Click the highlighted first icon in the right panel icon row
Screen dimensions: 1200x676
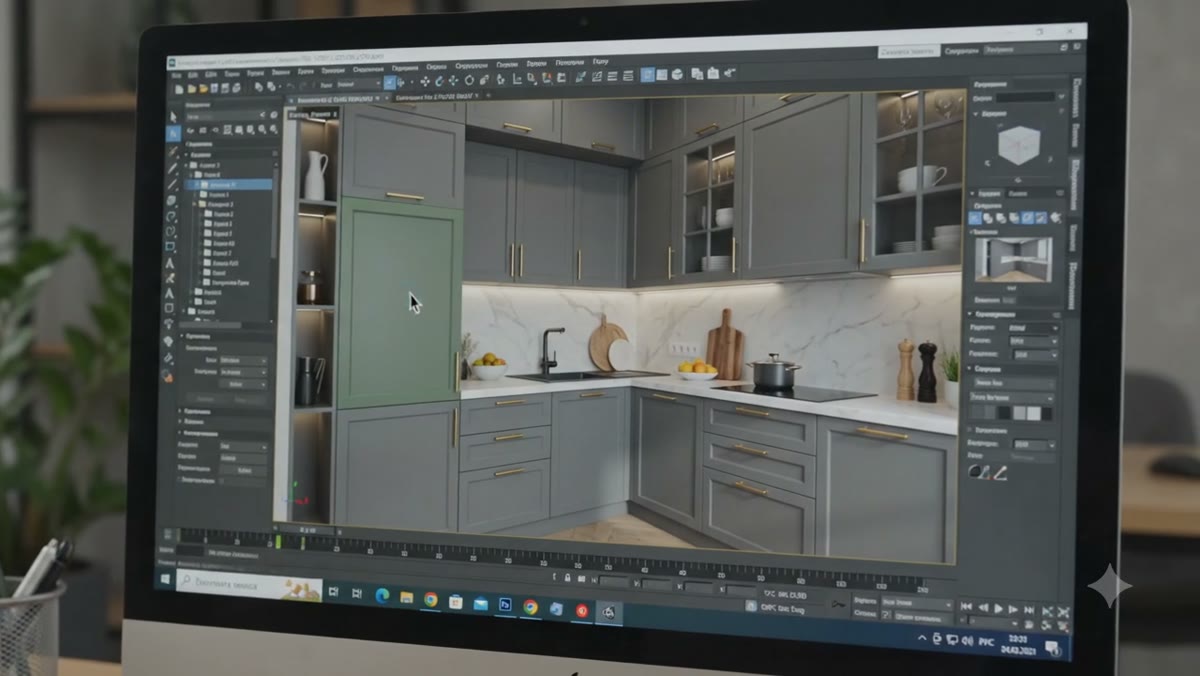point(975,217)
